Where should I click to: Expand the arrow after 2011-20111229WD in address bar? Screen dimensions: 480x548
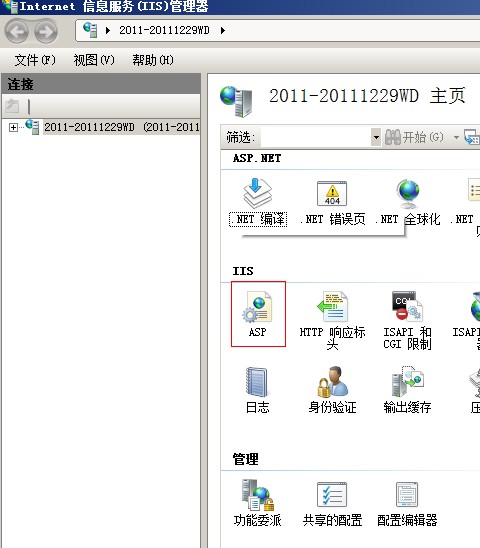tap(223, 30)
